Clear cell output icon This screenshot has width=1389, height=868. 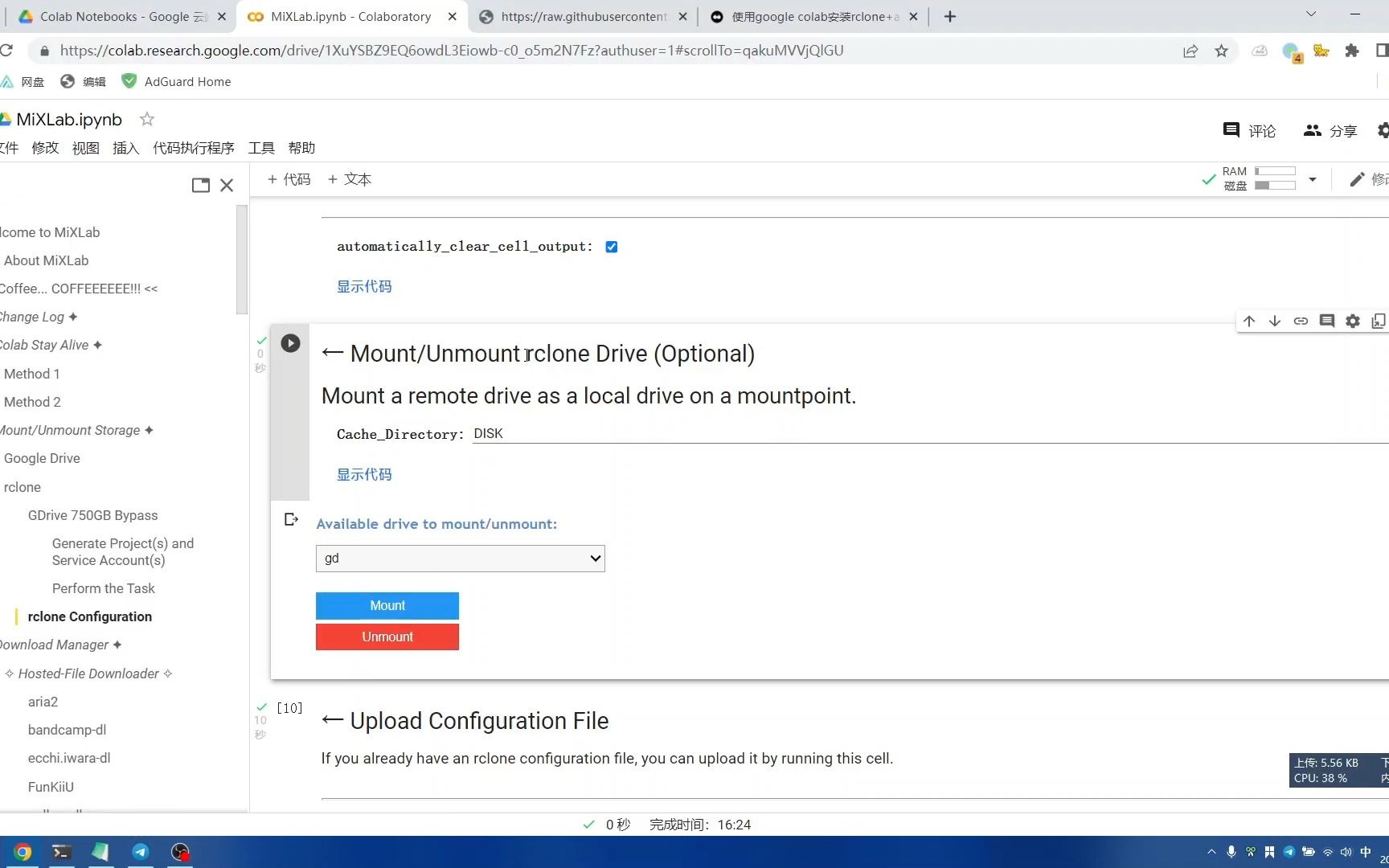pyautogui.click(x=292, y=520)
